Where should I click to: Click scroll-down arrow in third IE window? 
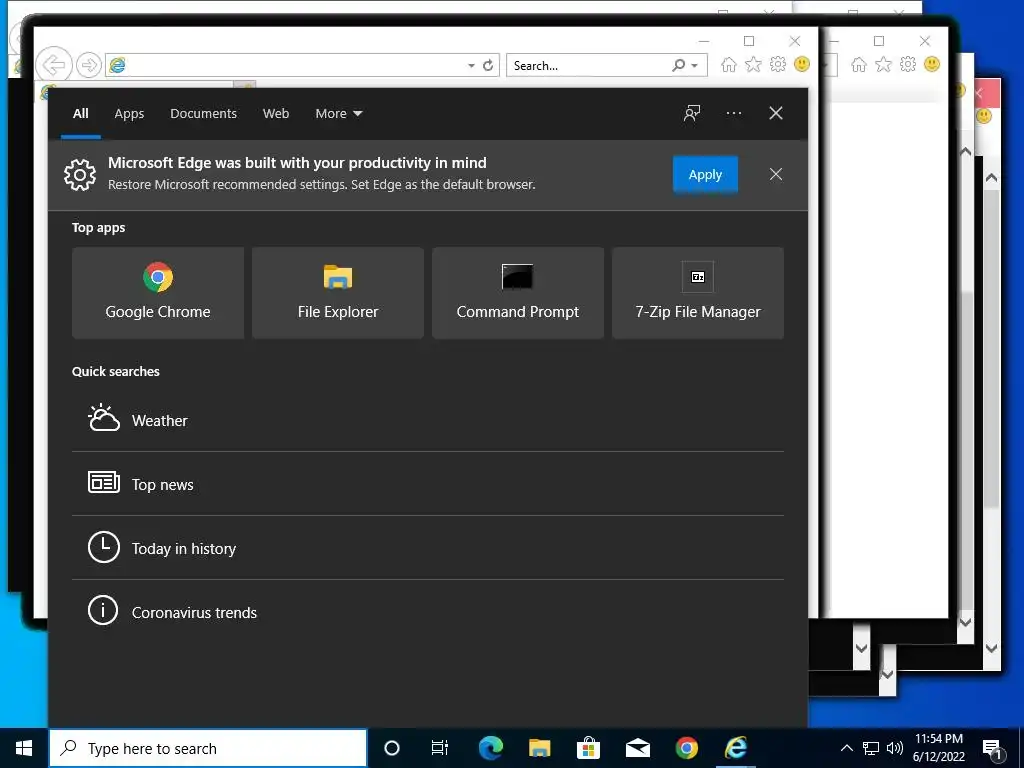tap(965, 622)
